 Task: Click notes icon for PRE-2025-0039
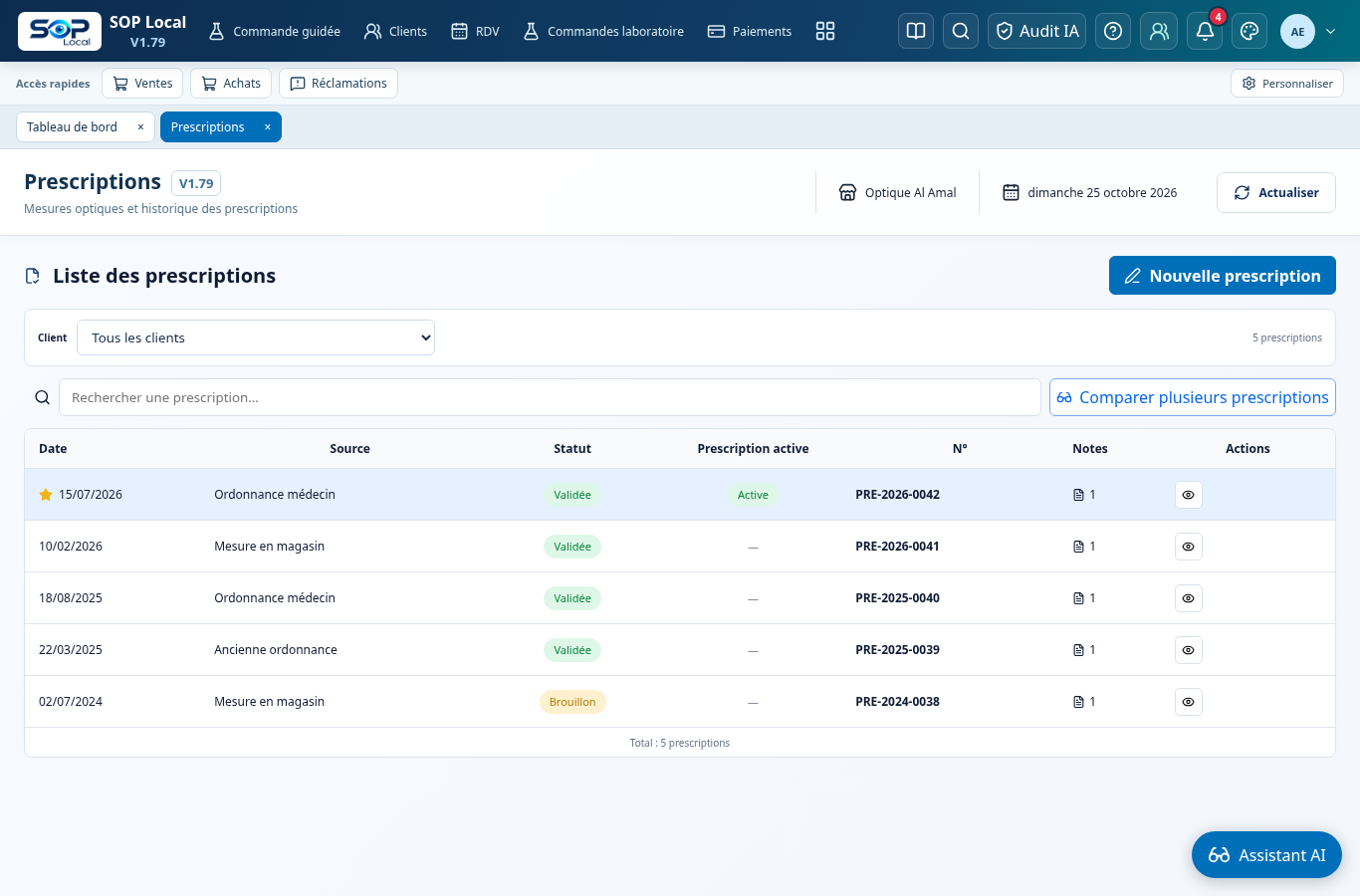pyautogui.click(x=1078, y=650)
